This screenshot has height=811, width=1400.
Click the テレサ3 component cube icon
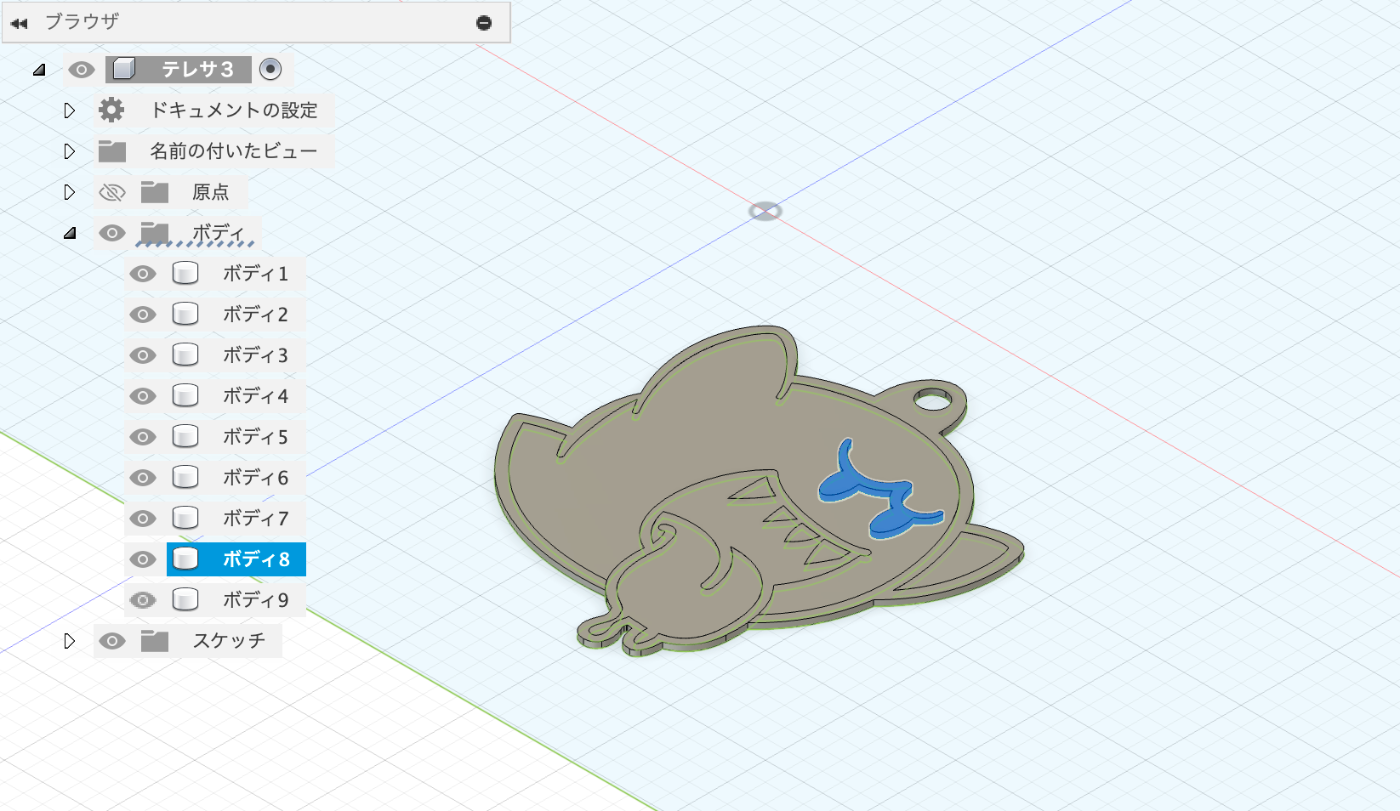pyautogui.click(x=122, y=69)
